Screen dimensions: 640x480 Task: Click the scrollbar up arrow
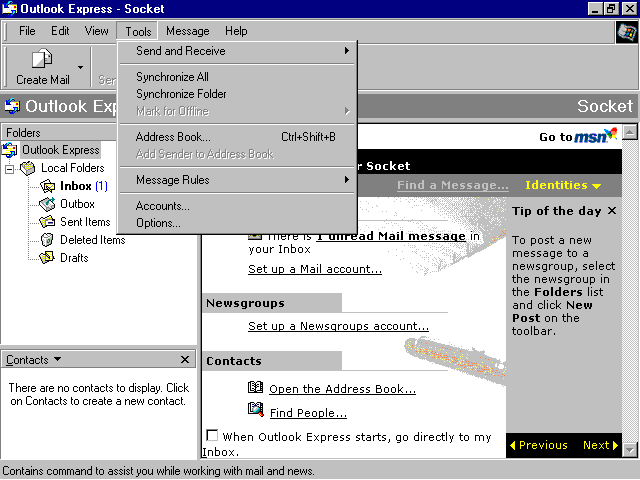coord(630,132)
